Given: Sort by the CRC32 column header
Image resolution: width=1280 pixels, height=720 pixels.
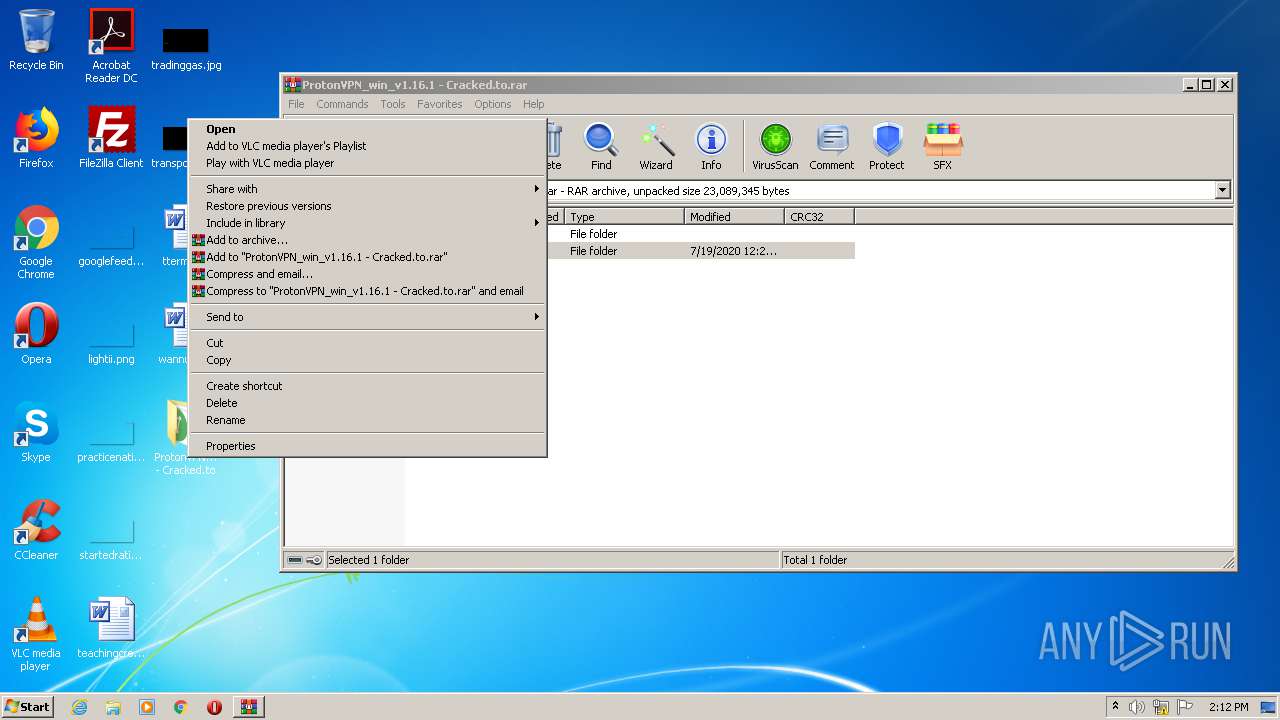Looking at the screenshot, I should [819, 216].
